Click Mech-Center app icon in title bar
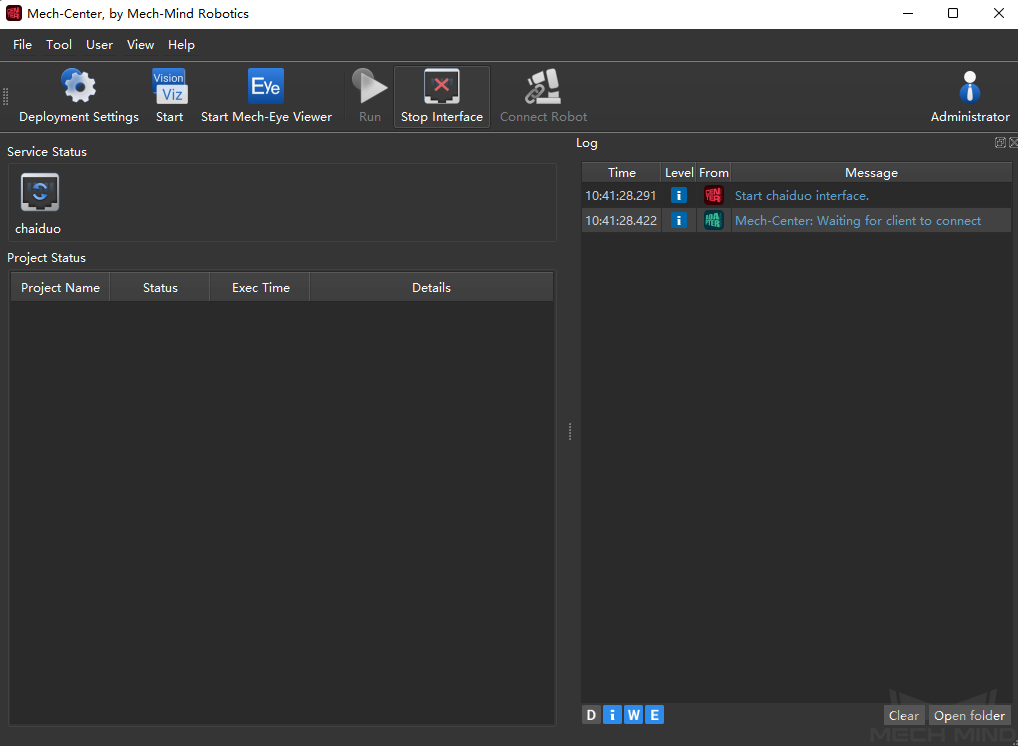The image size is (1018, 746). 14,13
